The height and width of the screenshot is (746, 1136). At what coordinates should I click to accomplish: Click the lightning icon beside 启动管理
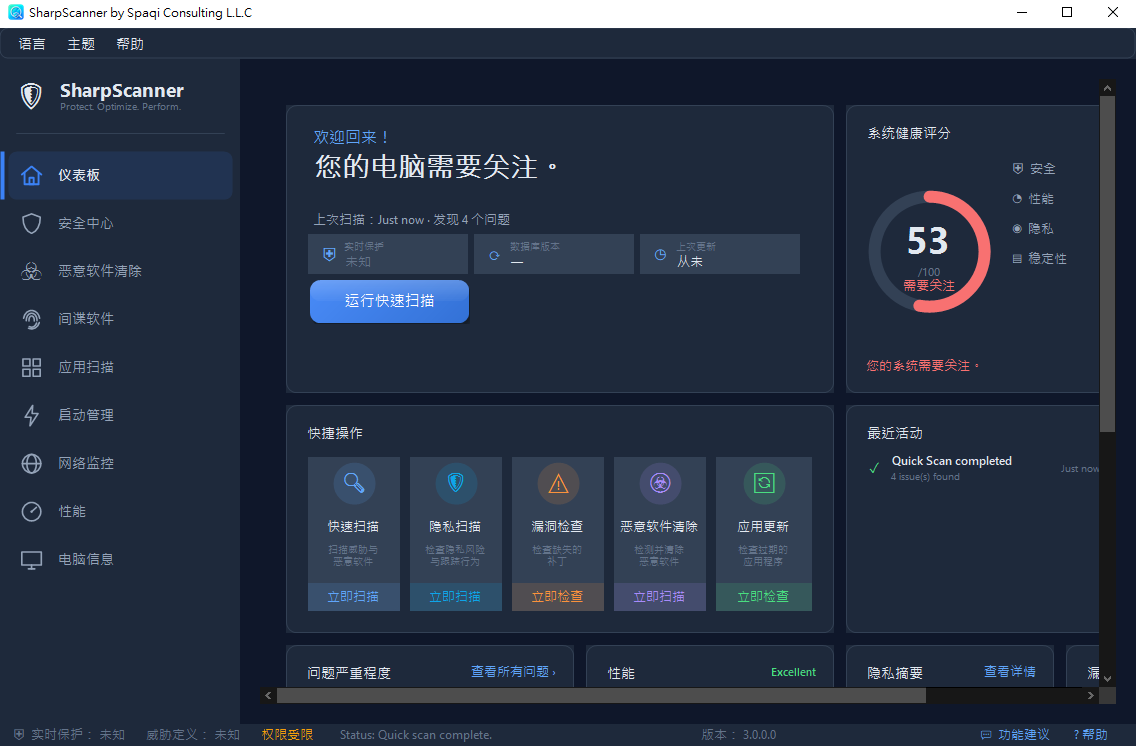click(31, 415)
